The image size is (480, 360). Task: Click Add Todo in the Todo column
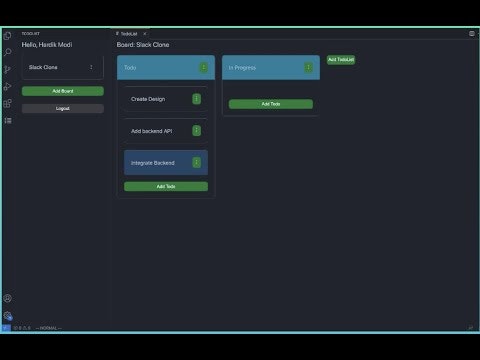click(166, 186)
